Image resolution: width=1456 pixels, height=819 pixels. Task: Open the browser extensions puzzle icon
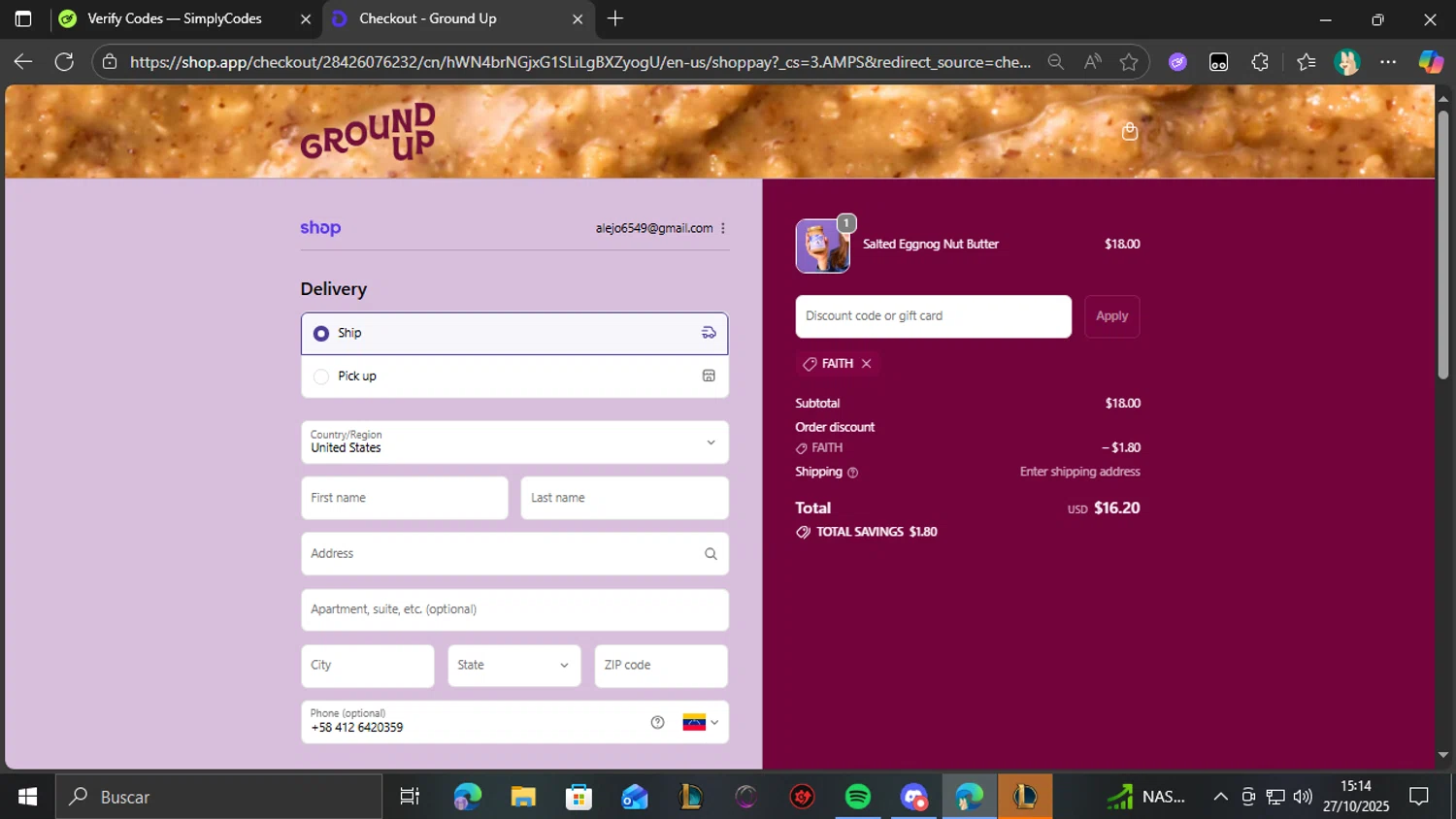pos(1260,62)
